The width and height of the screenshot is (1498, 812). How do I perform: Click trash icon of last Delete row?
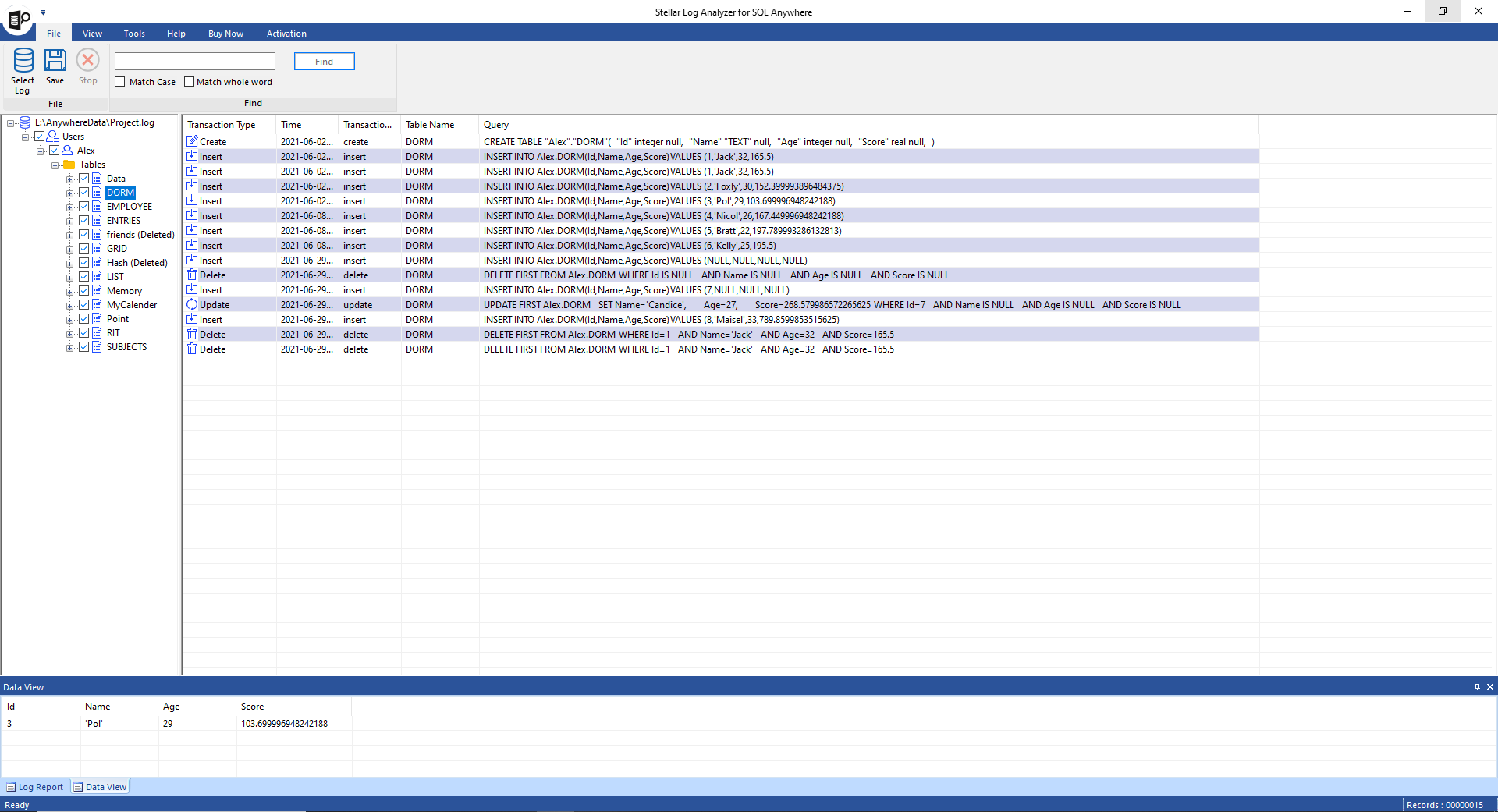192,349
